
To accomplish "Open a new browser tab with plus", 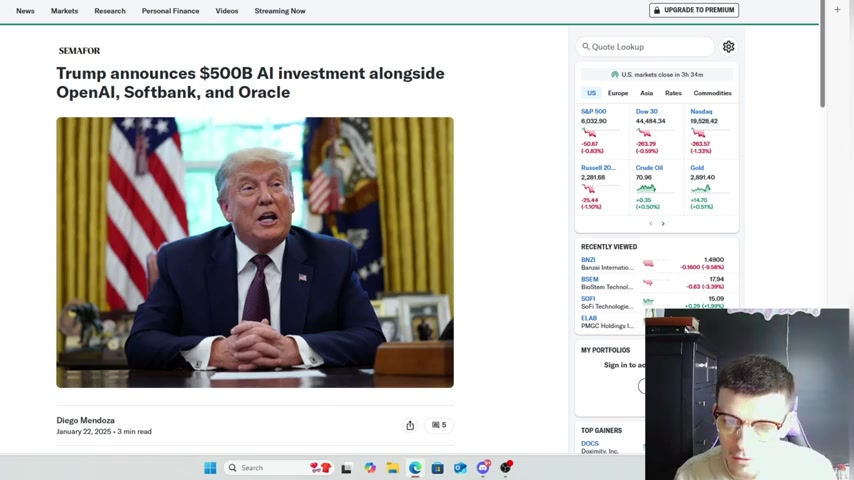I will click(x=837, y=9).
